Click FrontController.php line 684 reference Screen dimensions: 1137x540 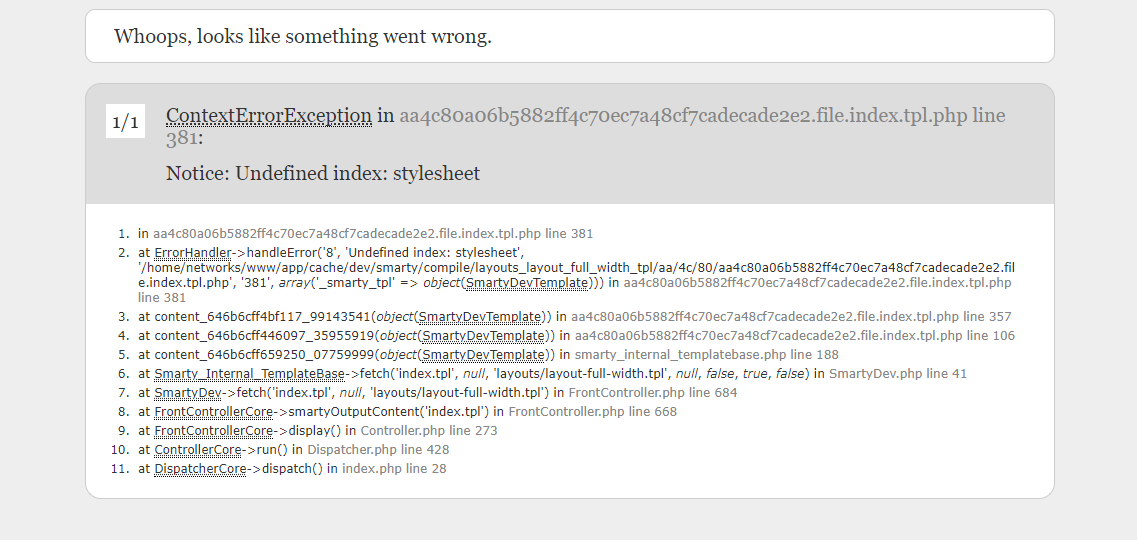[x=653, y=393]
